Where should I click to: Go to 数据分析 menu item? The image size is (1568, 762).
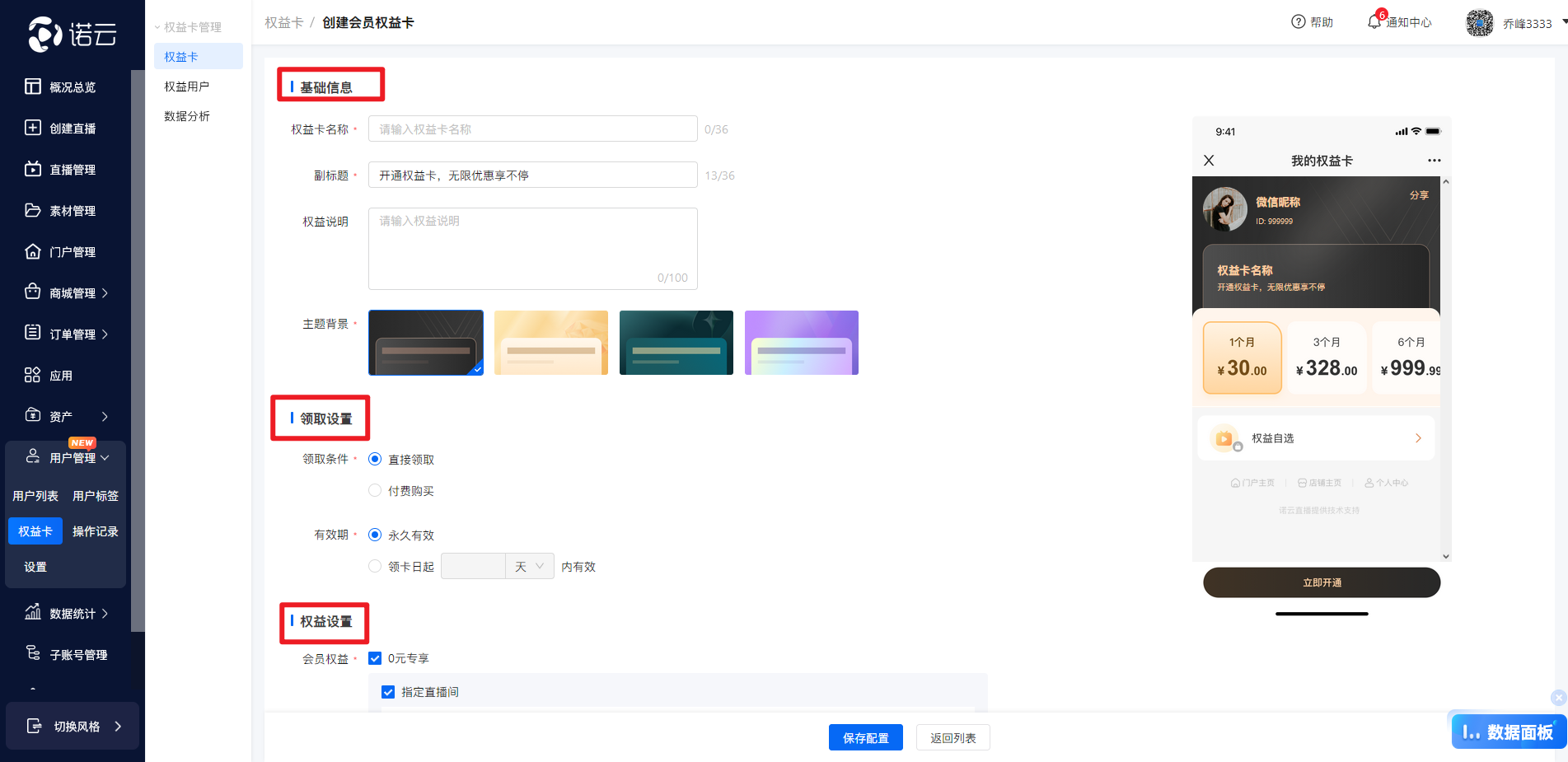[187, 116]
